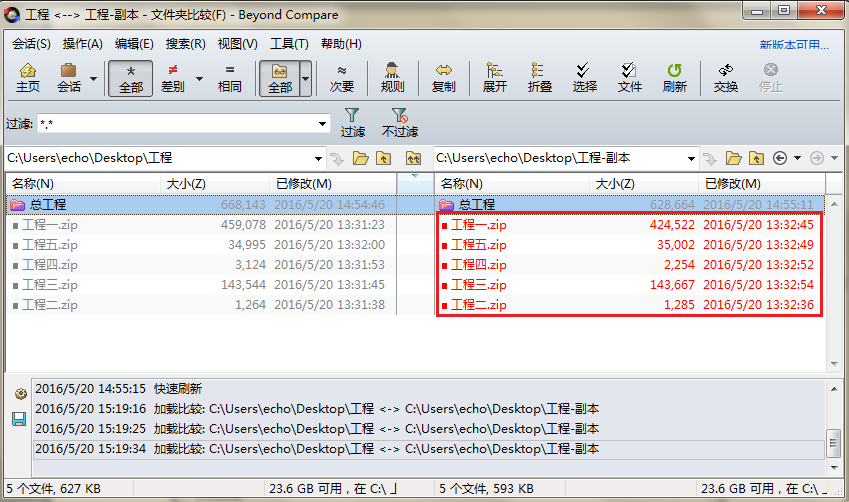Select the 15:19:34 加载比较 log entry
Screen dimensions: 849x502
pos(429,449)
